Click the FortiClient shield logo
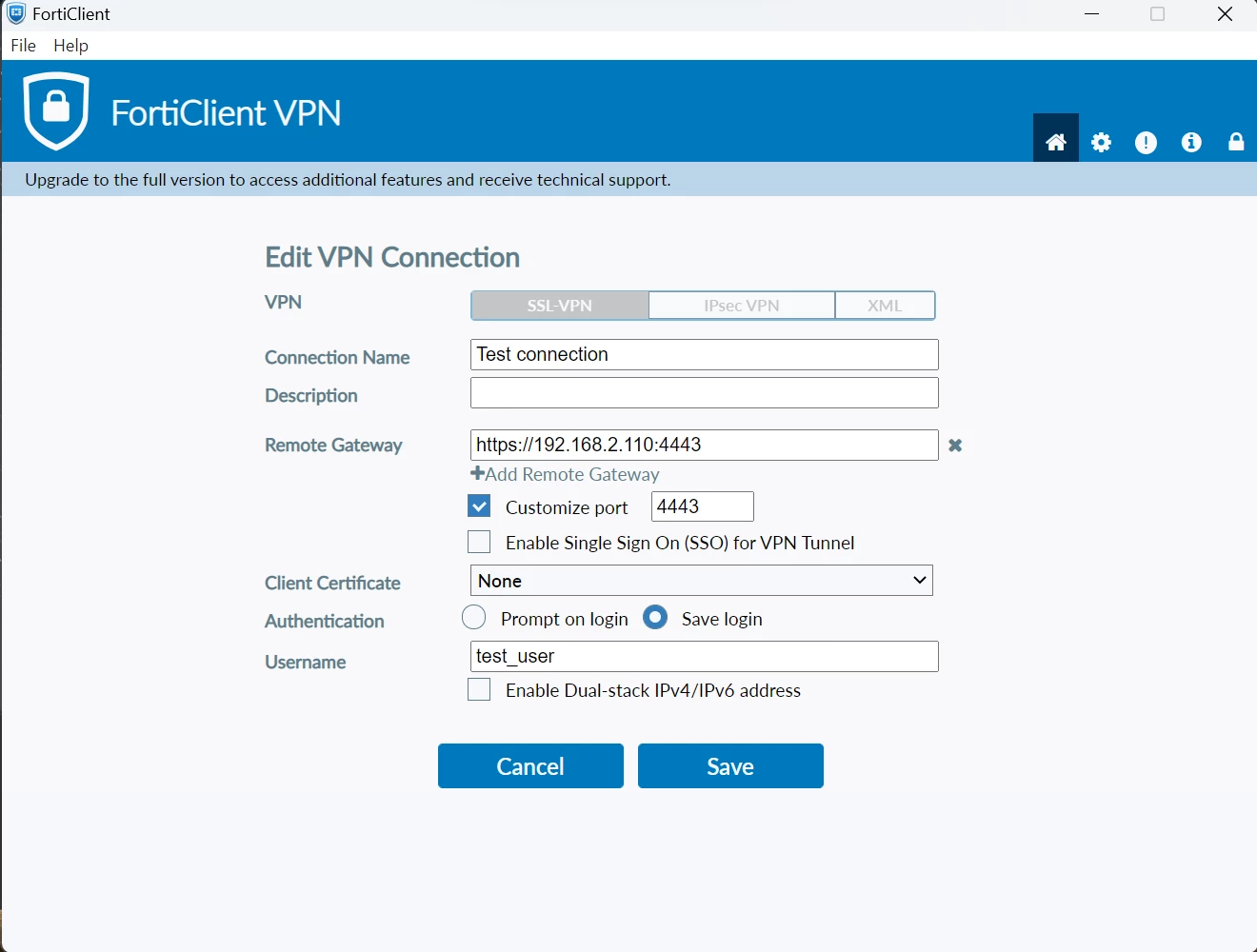 click(56, 110)
